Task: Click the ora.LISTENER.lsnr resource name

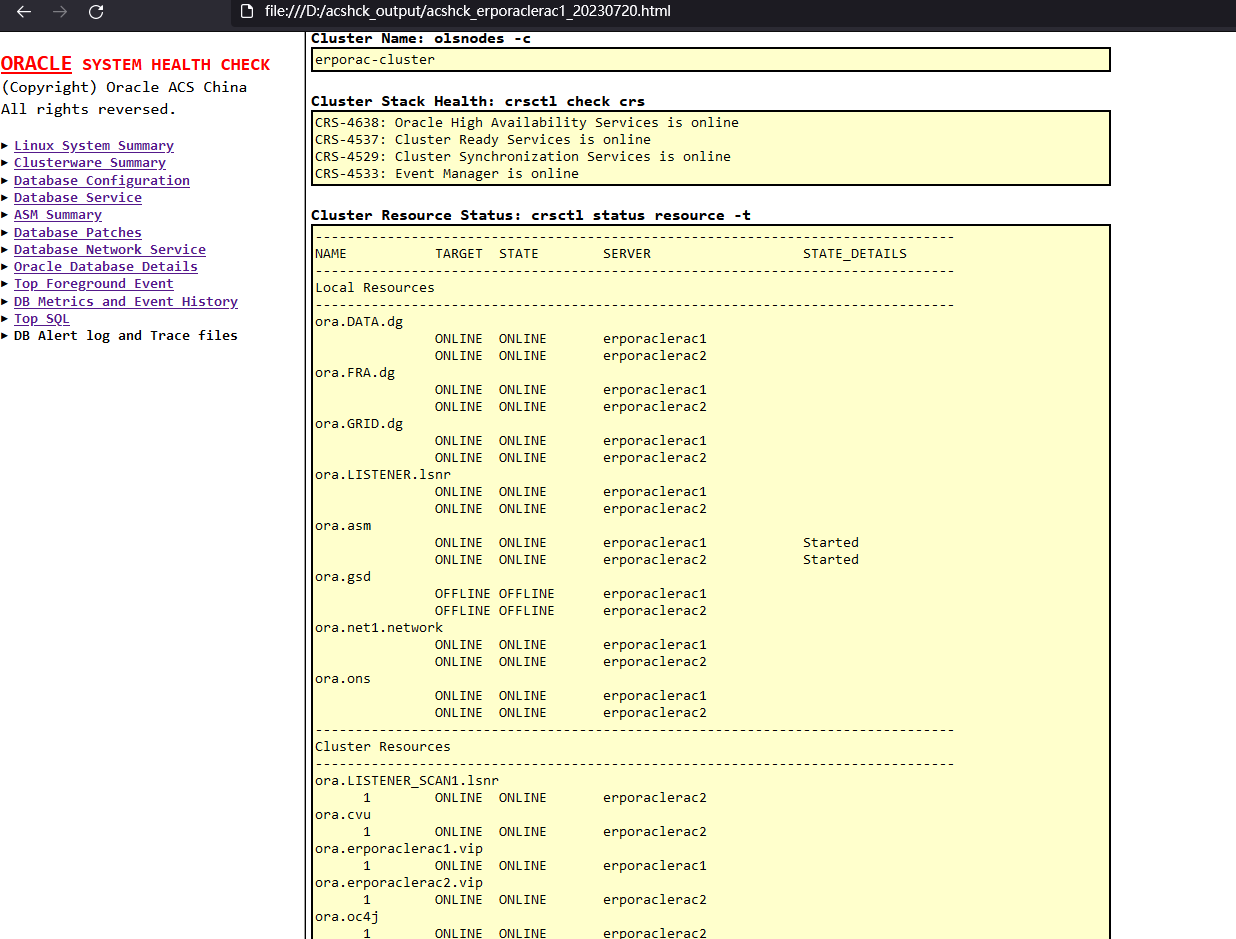Action: pyautogui.click(x=383, y=475)
